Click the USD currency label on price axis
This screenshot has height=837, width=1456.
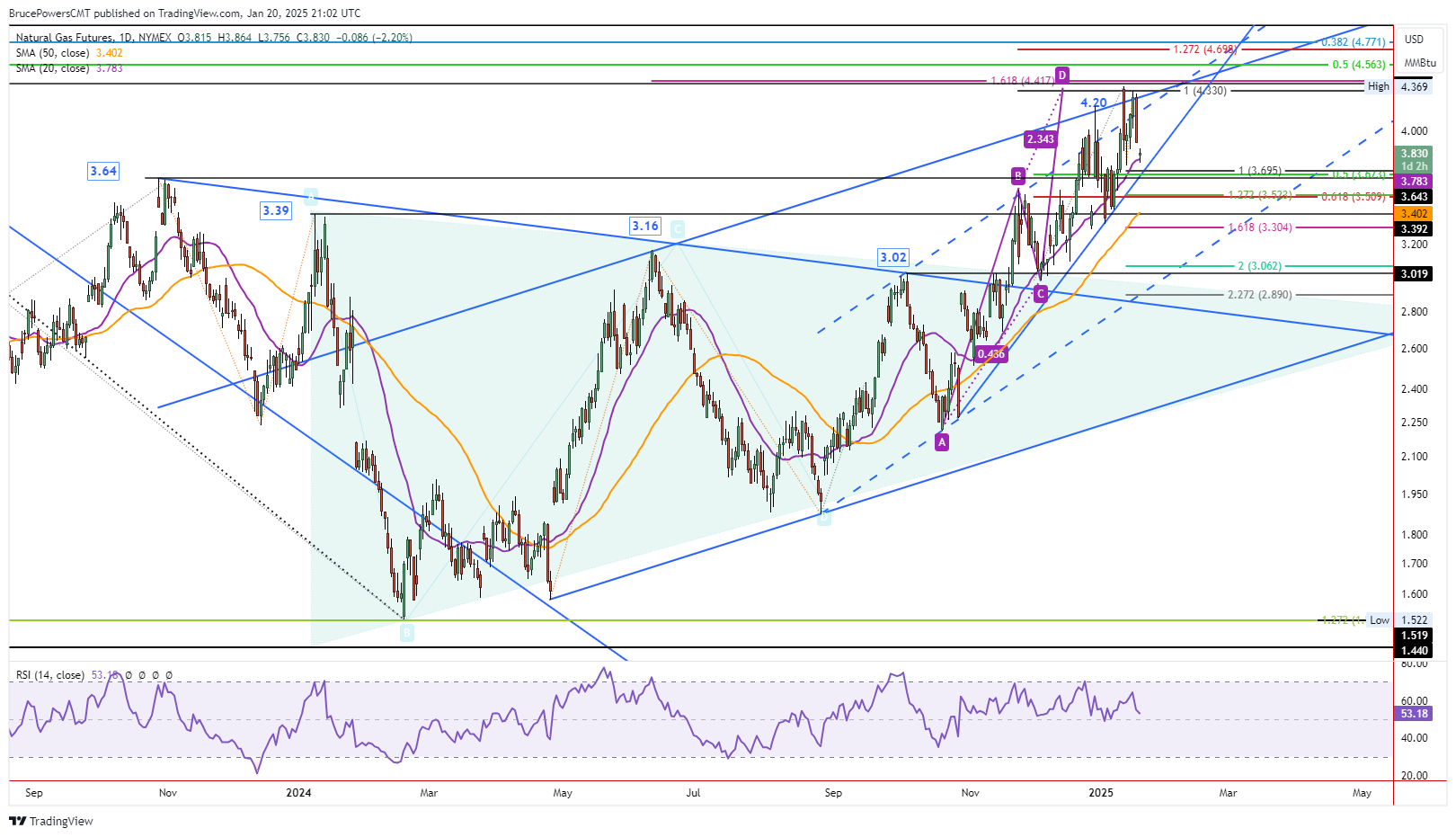pos(1415,40)
